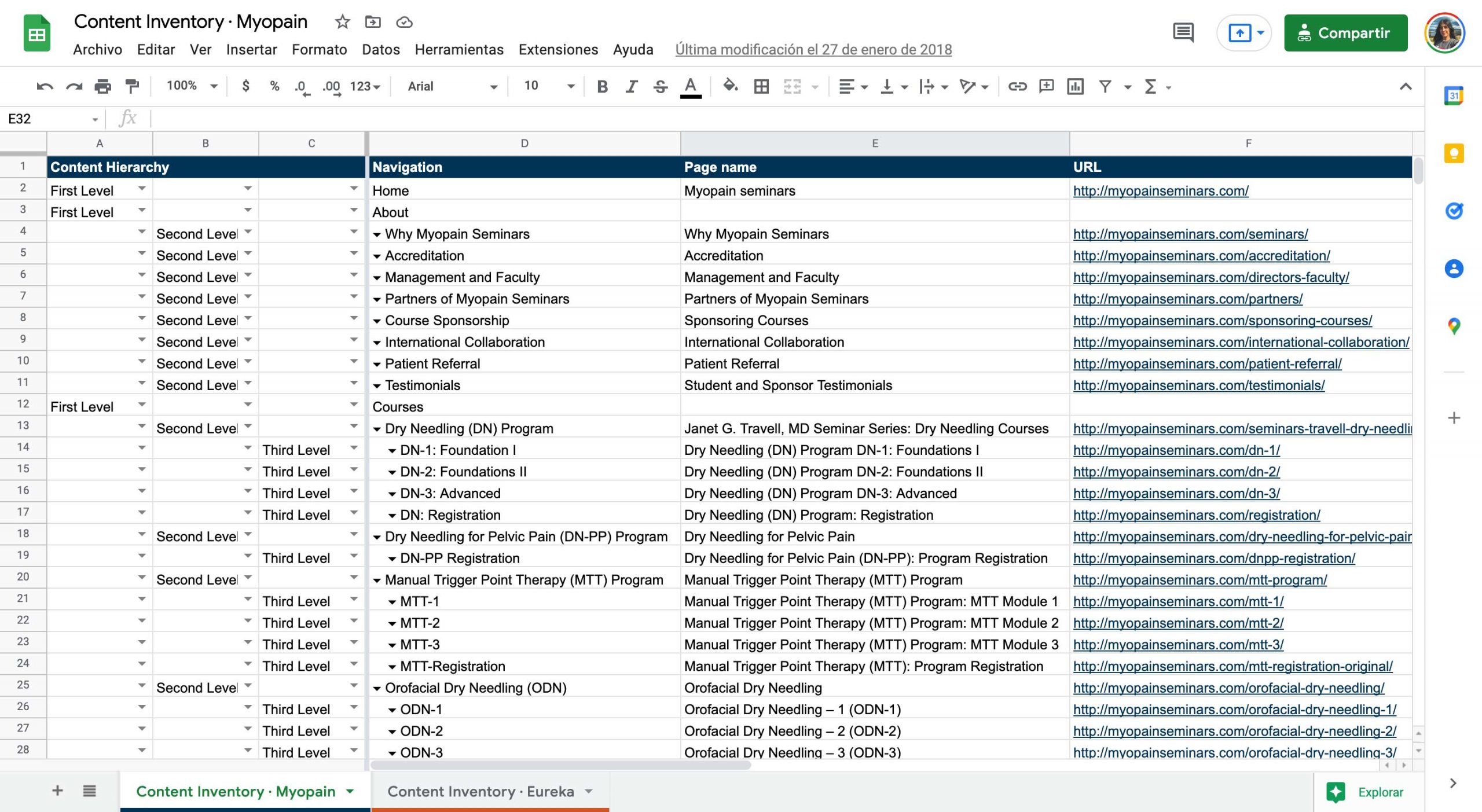Open the Archivo menu
Viewport: 1482px width, 812px height.
pyautogui.click(x=97, y=50)
